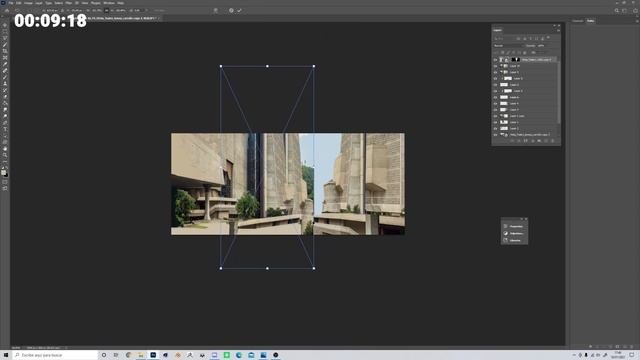Select the Pen tool
Viewport: 640px width, 360px height.
click(5, 123)
